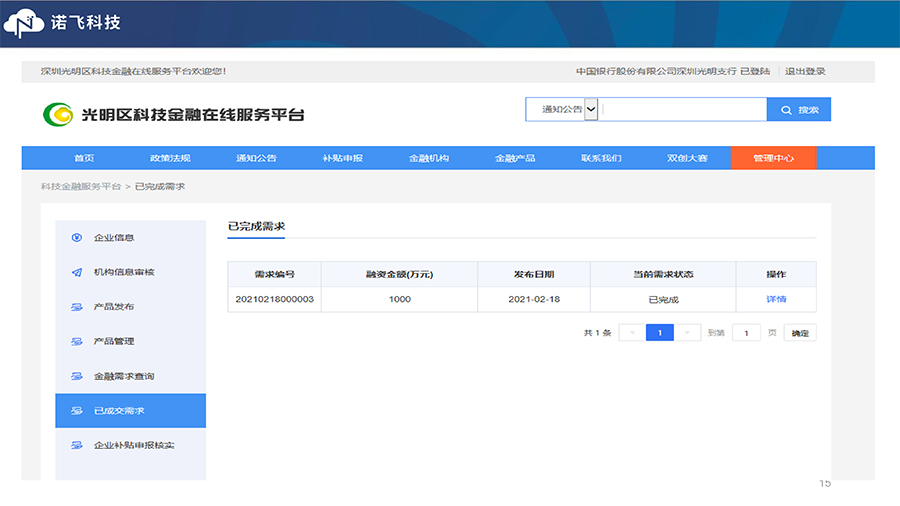Click the next page arrow button
Image resolution: width=900 pixels, height=506 pixels.
(x=687, y=333)
